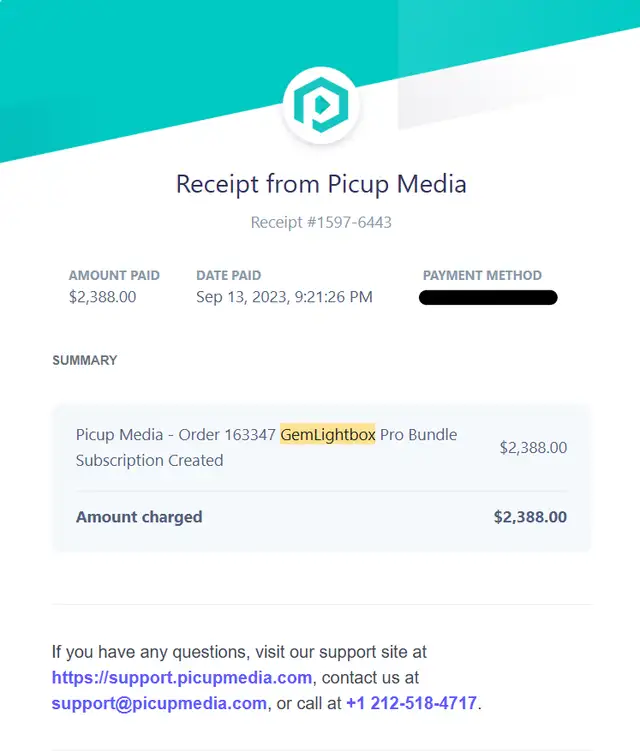Click the 'If you have any questions' text

(150, 652)
